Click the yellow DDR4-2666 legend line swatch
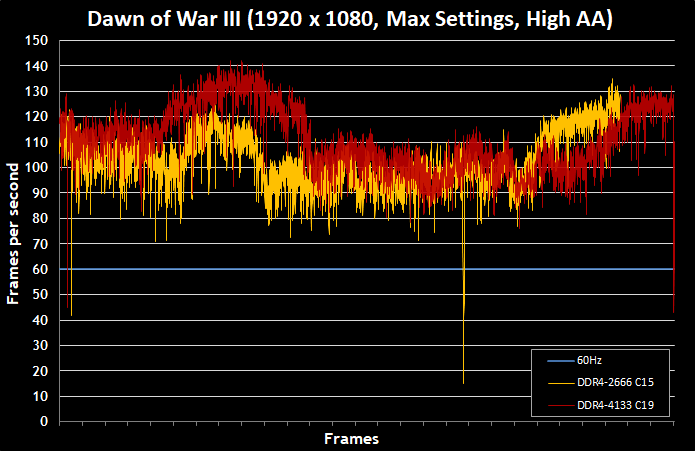 561,383
